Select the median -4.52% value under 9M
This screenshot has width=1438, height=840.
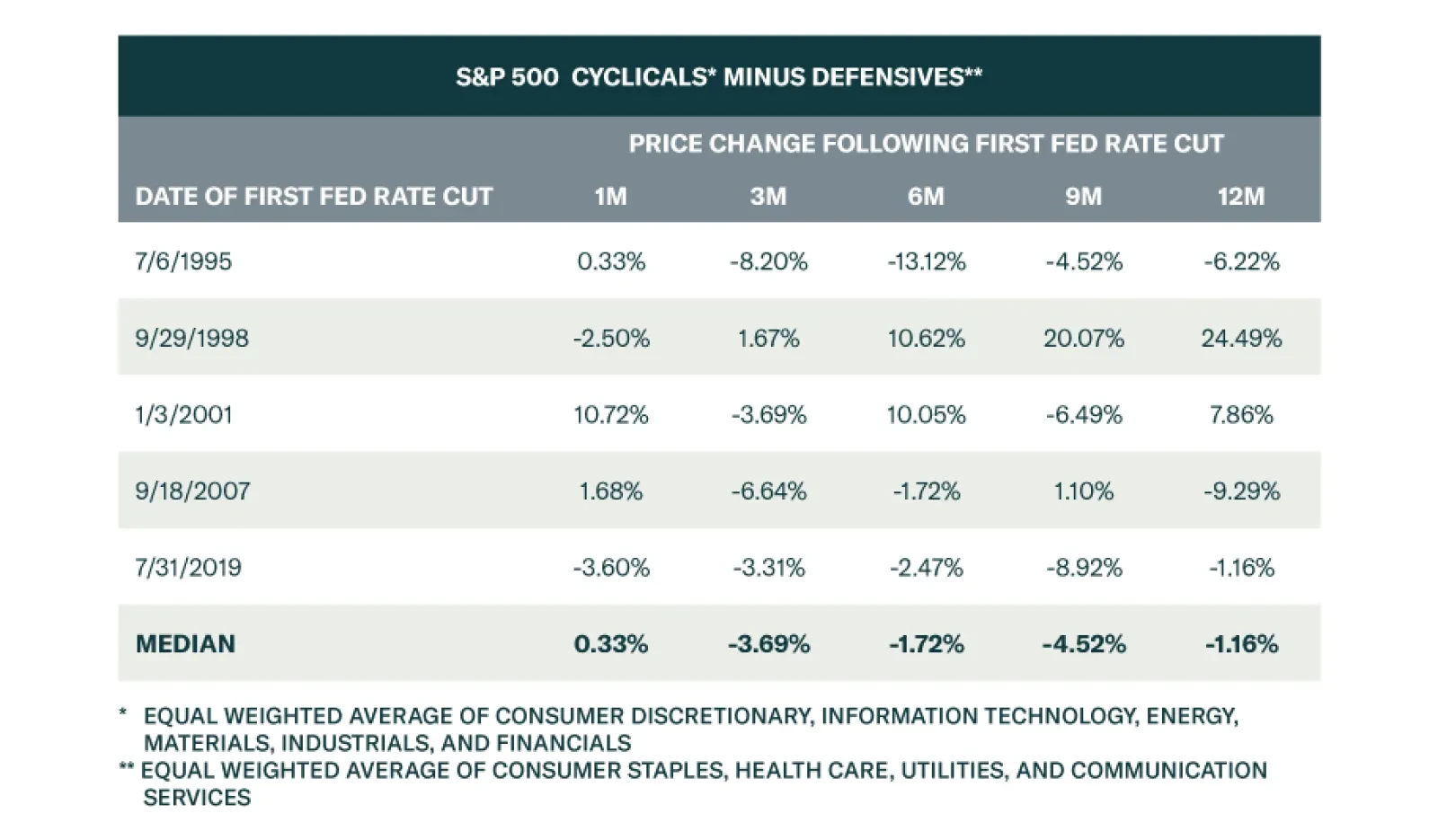pos(1083,644)
